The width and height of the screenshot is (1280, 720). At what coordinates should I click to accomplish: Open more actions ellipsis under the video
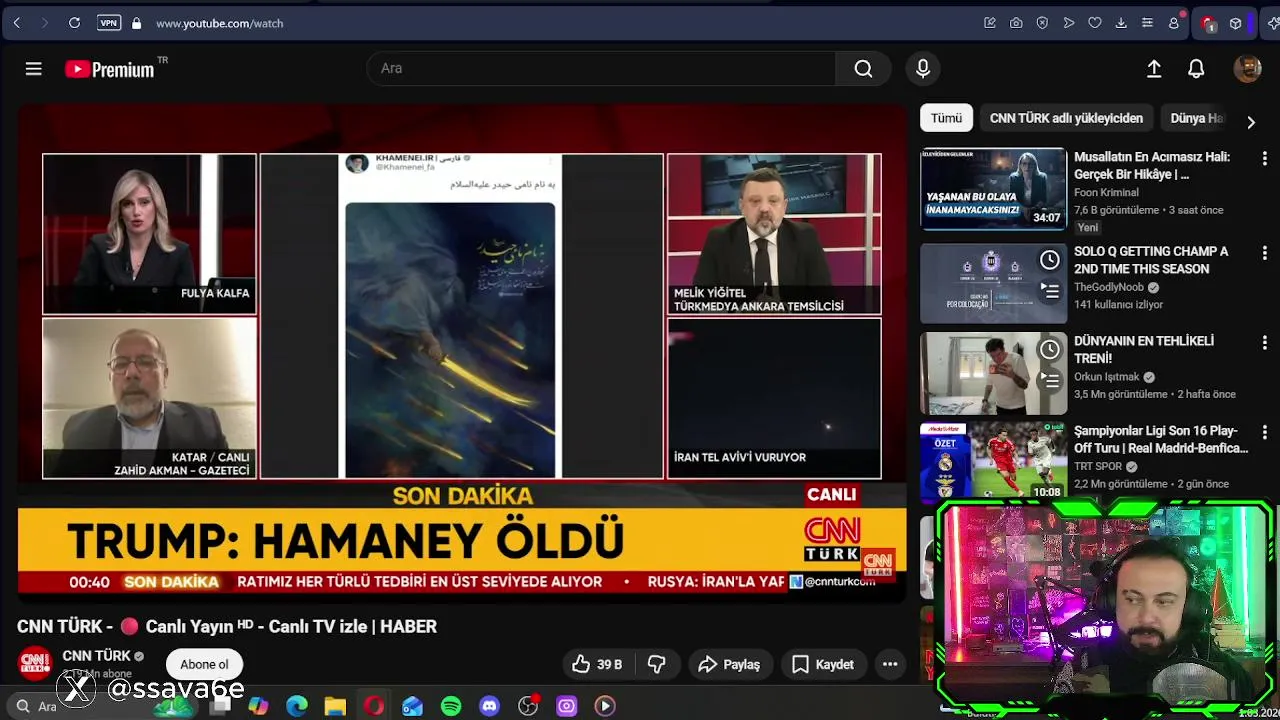[890, 664]
